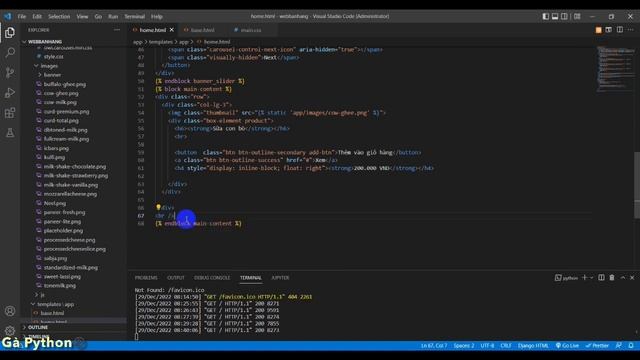Open the Accounts menu icon
This screenshot has width=640, height=360.
pyautogui.click(x=10, y=311)
